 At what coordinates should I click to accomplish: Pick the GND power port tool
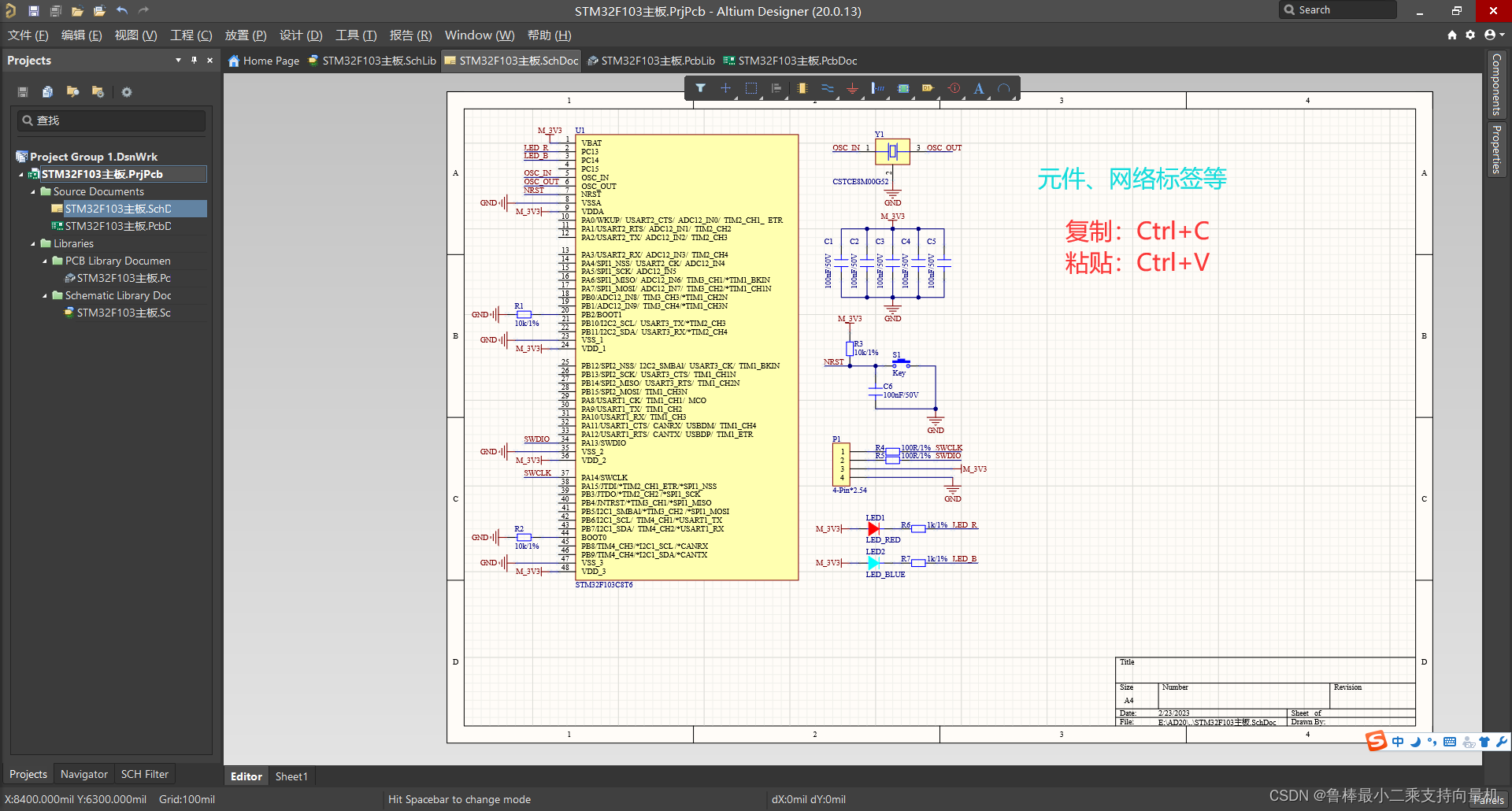(852, 88)
